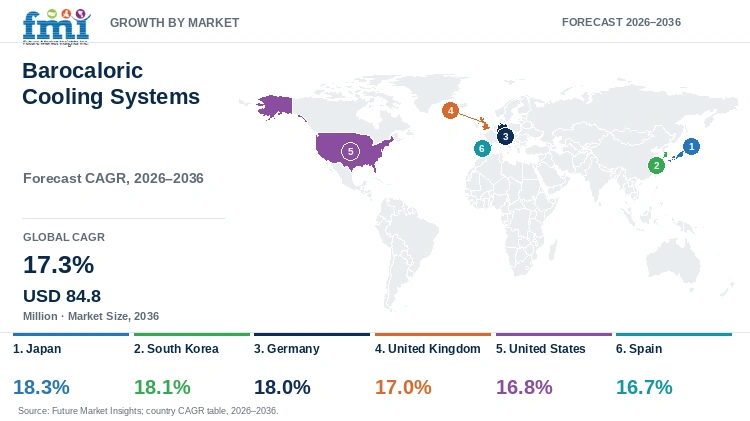750x421 pixels.
Task: Click the teal color bar above Spain
Action: [674, 334]
